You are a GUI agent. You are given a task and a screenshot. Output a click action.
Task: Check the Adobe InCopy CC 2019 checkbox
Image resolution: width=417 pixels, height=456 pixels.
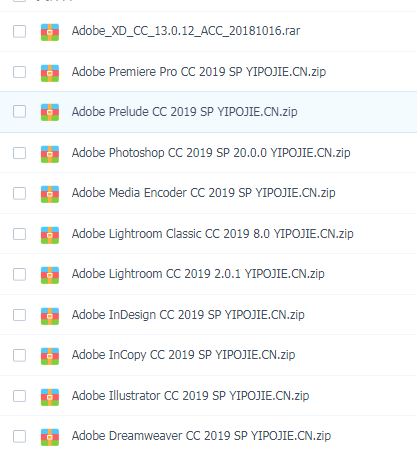pos(19,355)
